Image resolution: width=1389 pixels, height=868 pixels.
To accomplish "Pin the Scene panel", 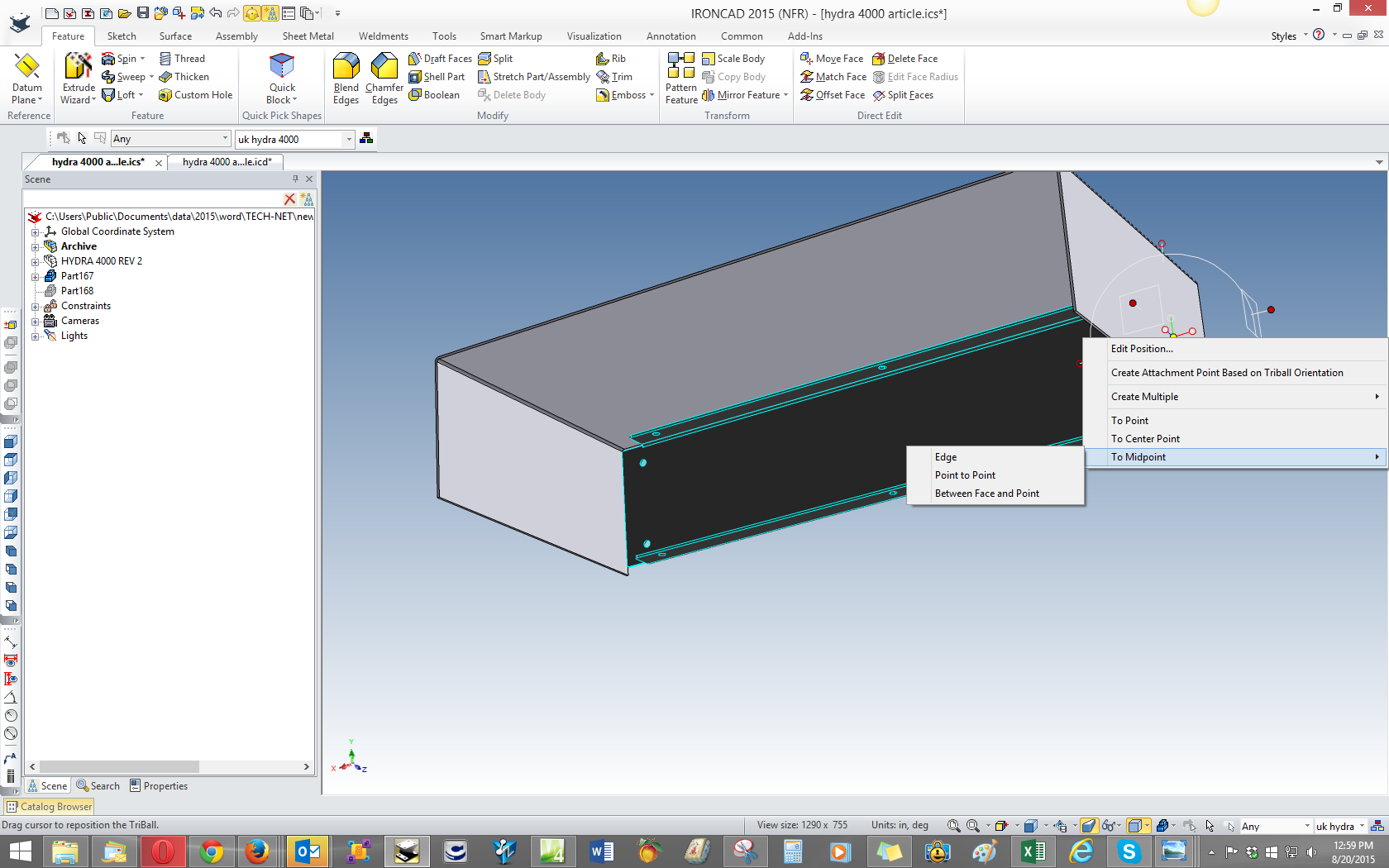I will [295, 179].
